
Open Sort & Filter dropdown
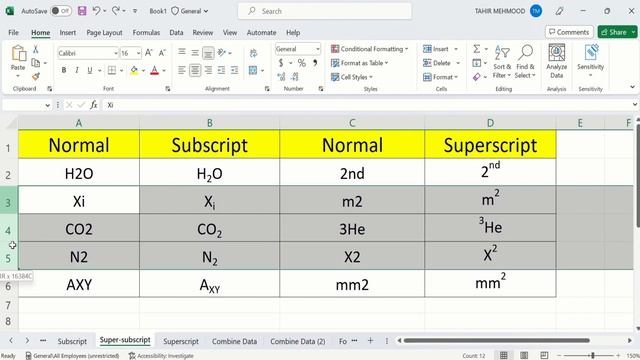click(502, 61)
